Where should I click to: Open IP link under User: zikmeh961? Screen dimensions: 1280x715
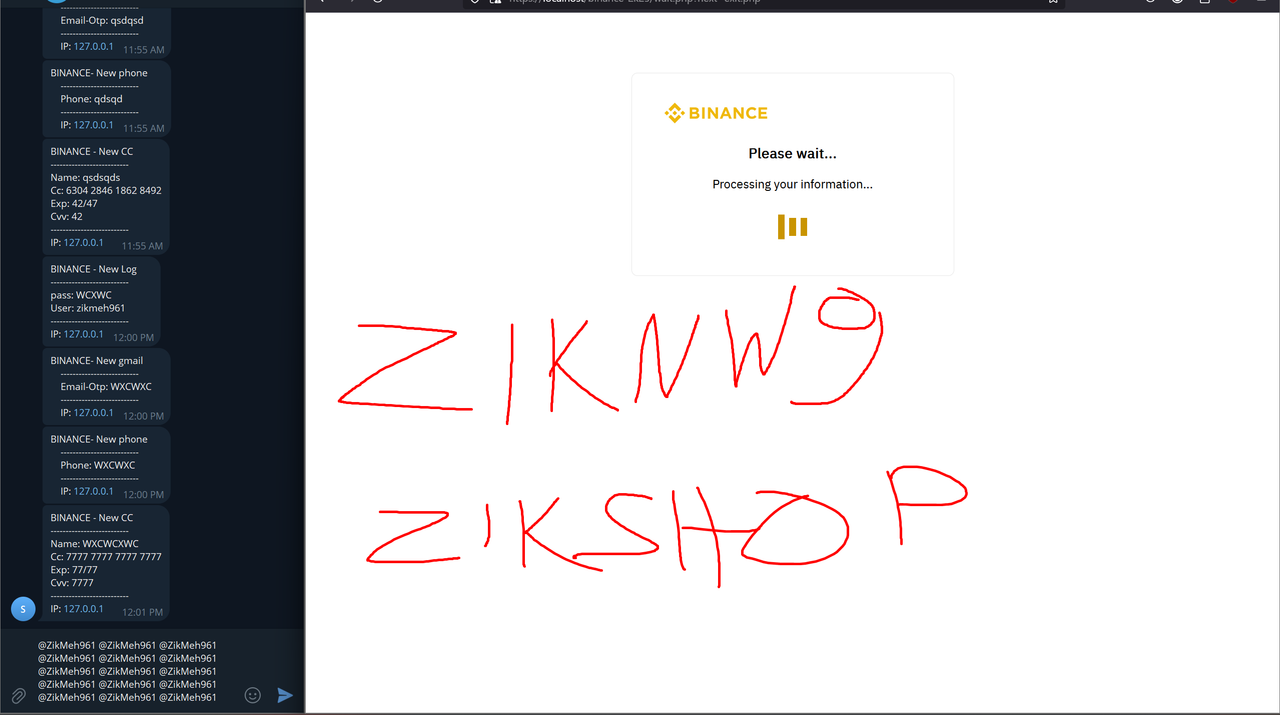(x=84, y=334)
